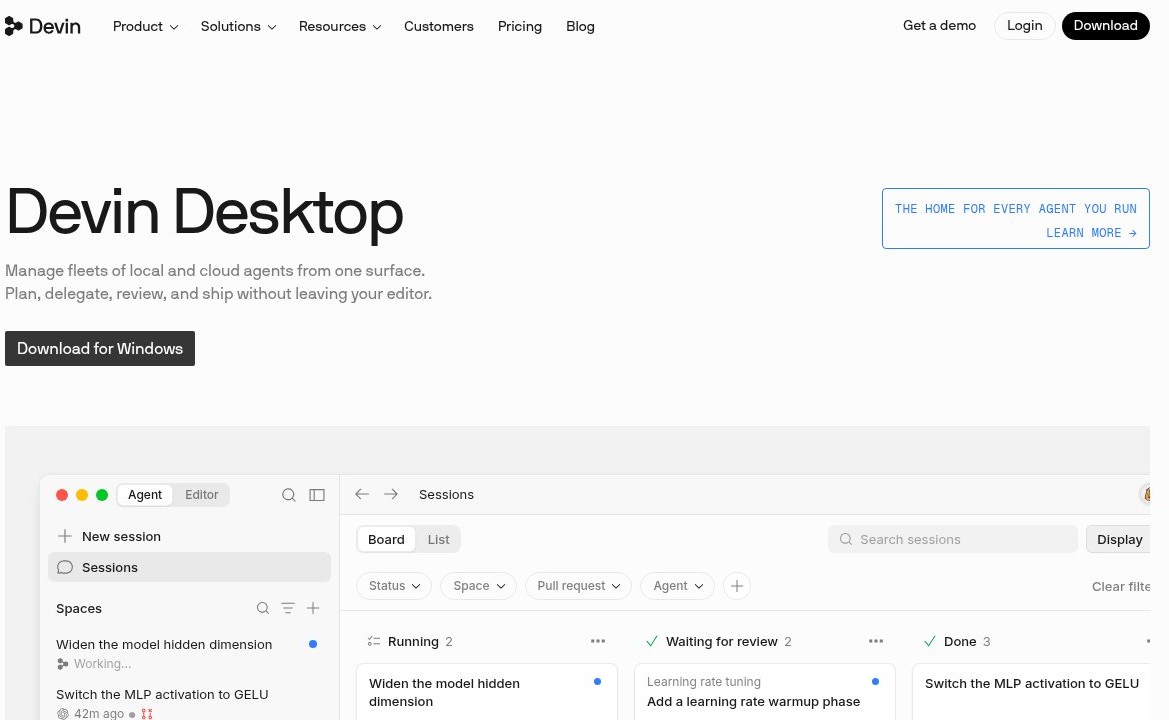
Task: Select Sessions in the app sidebar
Action: [x=189, y=567]
